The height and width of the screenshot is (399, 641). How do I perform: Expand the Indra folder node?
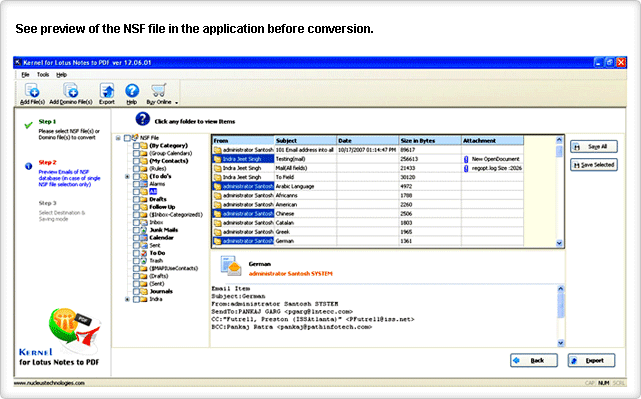127,299
